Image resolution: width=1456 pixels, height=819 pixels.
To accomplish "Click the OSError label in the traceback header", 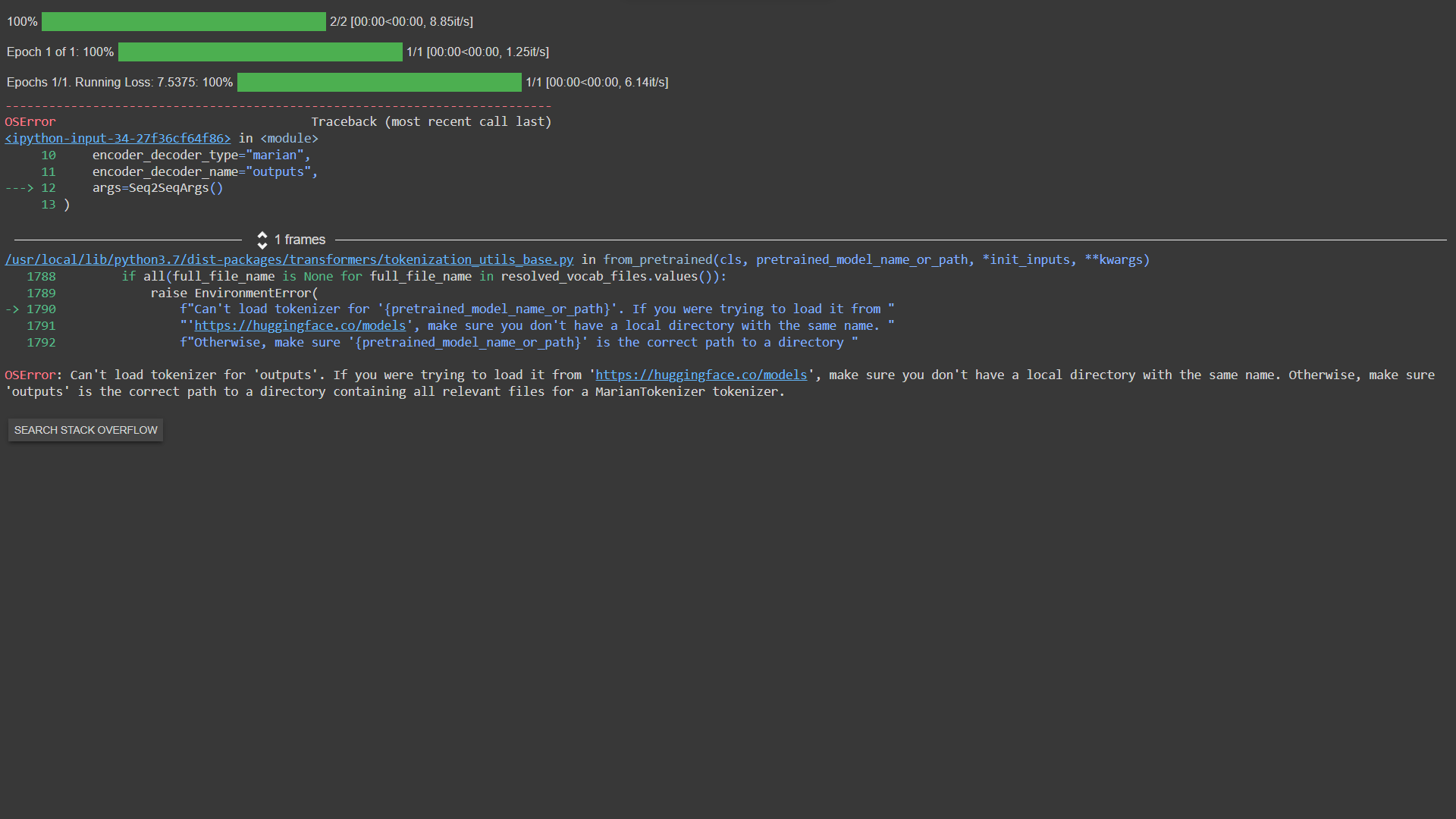I will [x=30, y=121].
